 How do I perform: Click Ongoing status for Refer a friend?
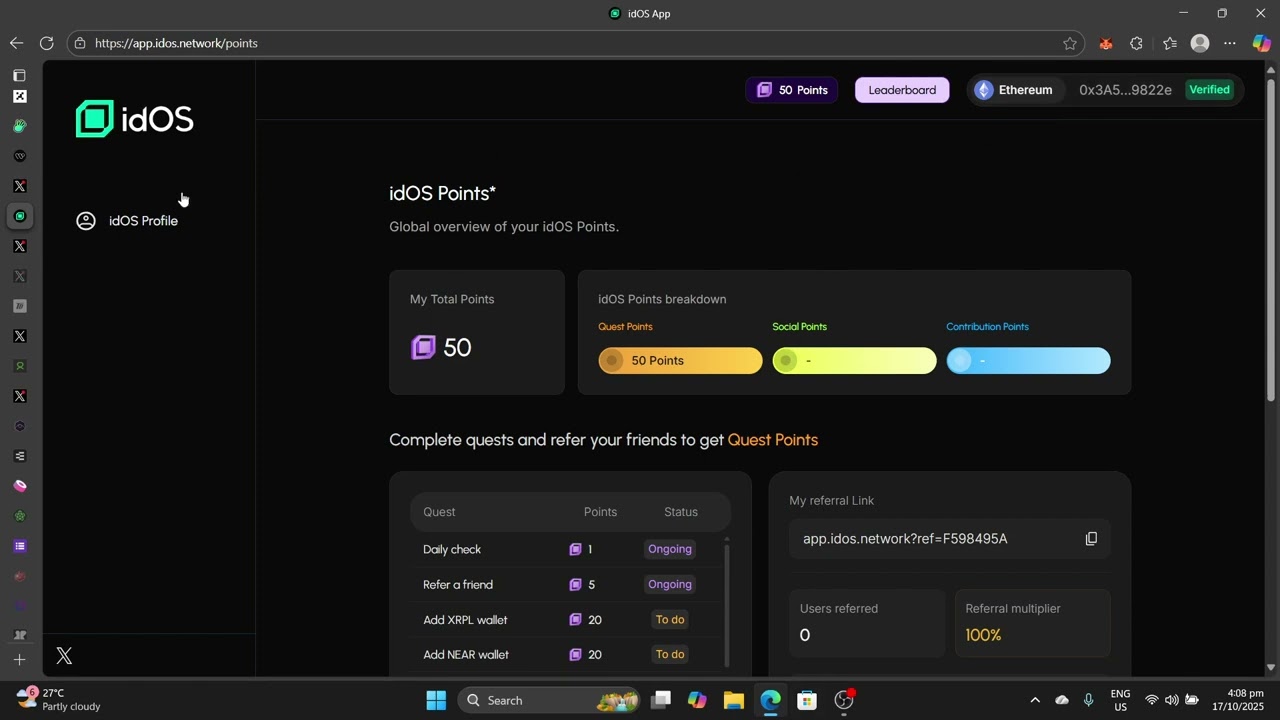point(670,584)
